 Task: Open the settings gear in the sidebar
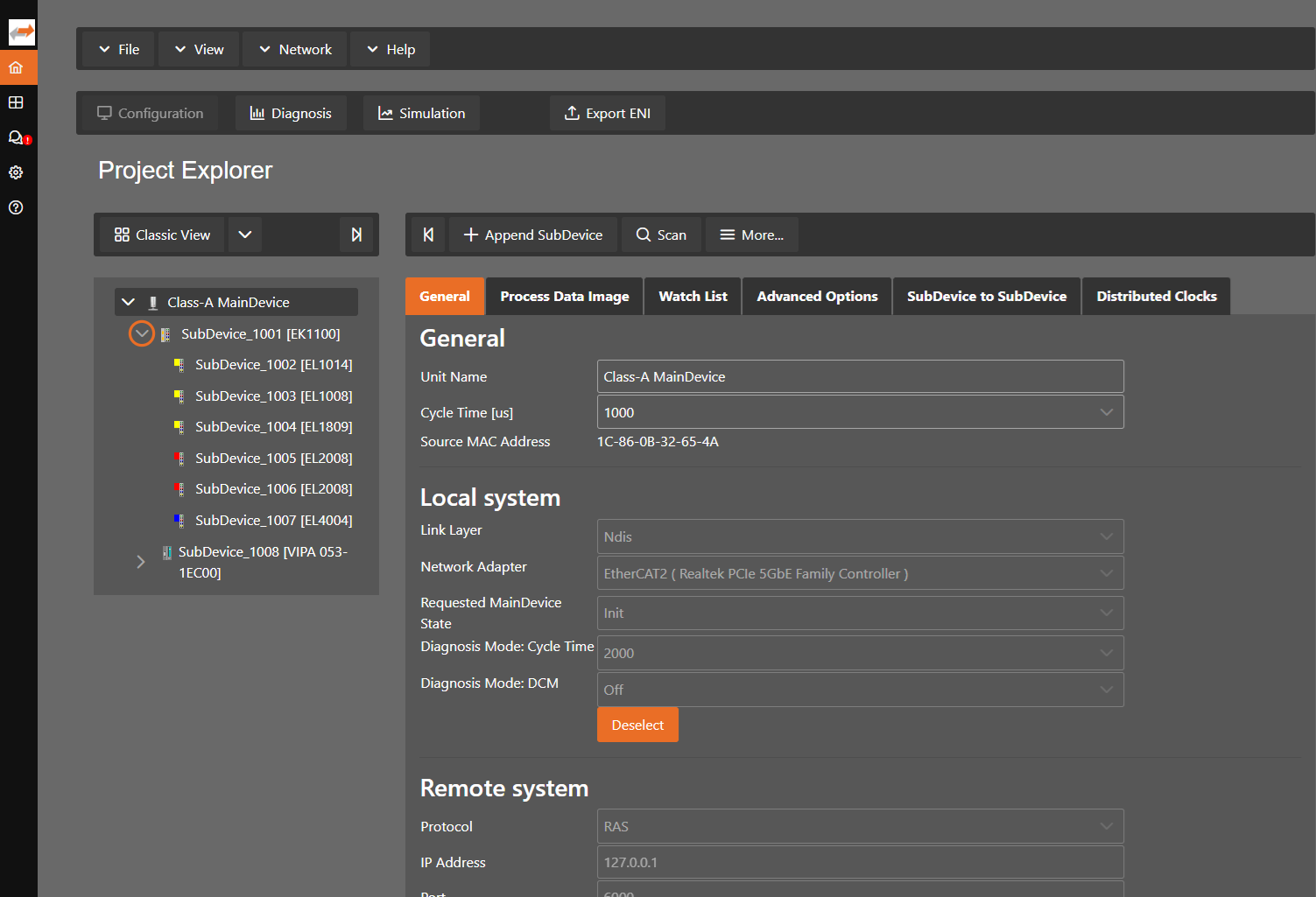[16, 172]
